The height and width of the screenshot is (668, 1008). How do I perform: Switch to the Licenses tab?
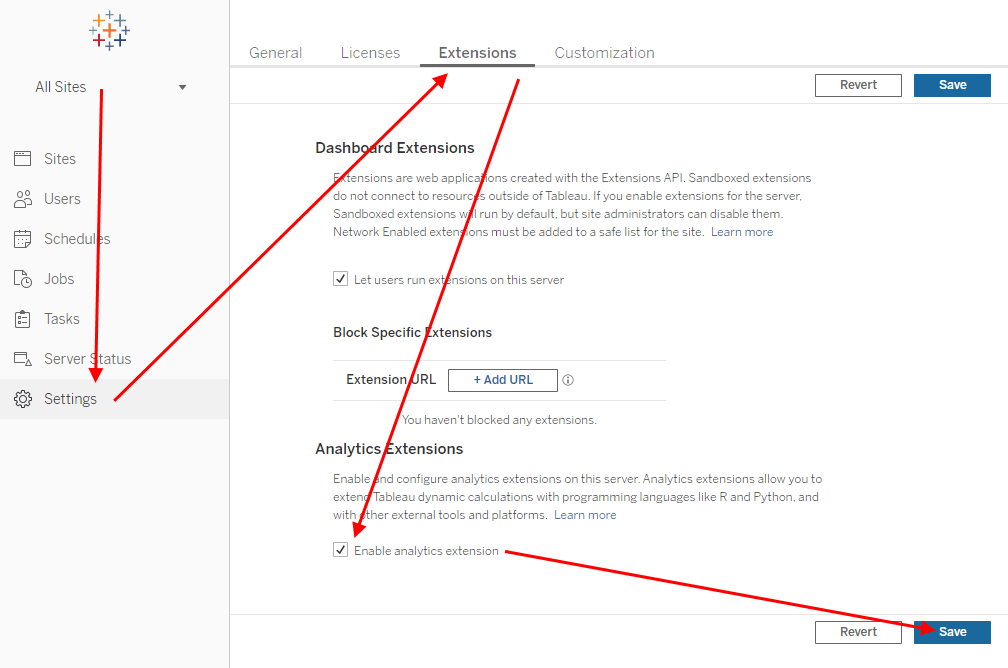point(370,53)
